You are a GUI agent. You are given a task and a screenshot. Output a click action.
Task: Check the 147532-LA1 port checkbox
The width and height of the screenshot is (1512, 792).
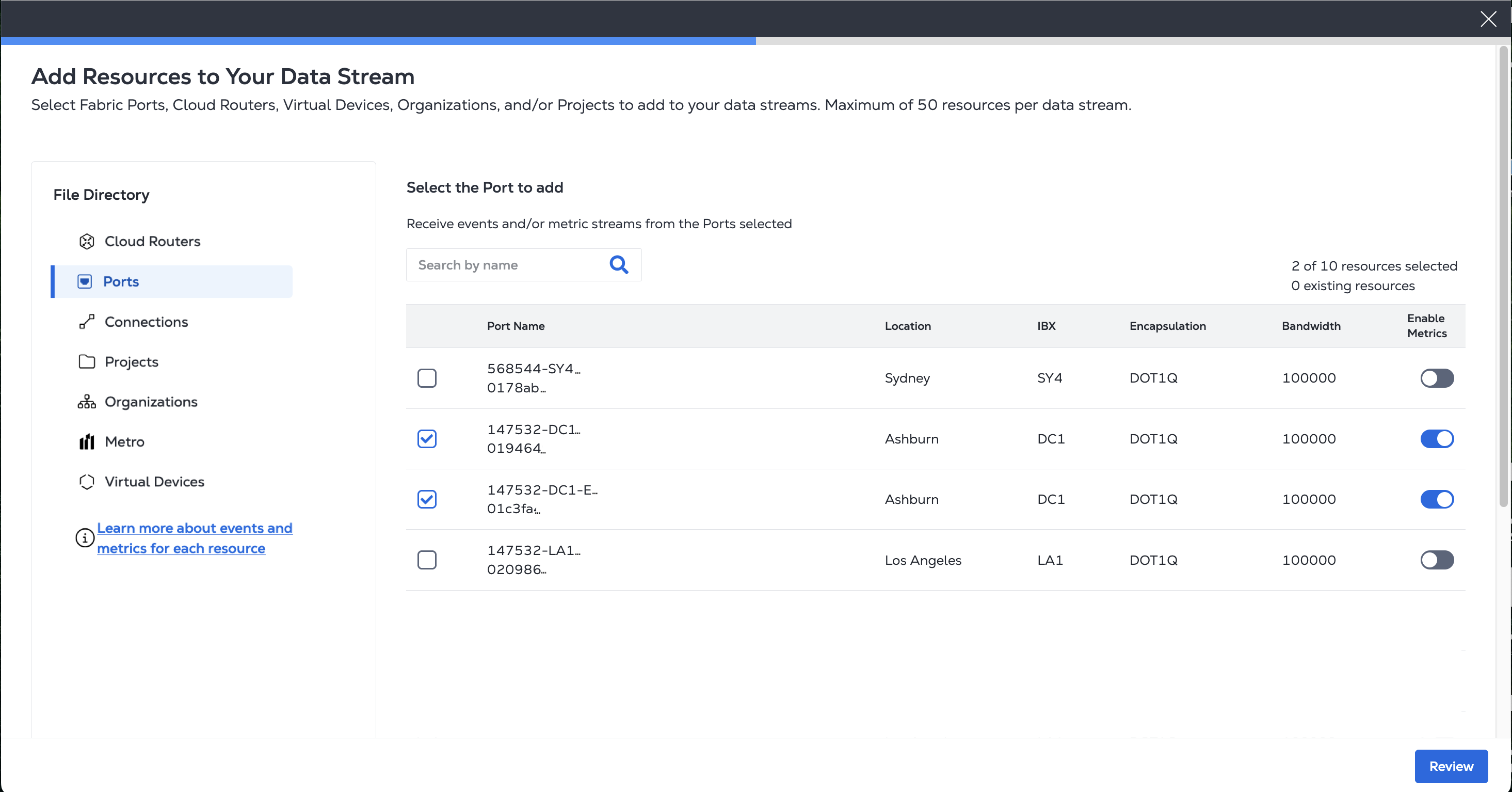tap(427, 560)
